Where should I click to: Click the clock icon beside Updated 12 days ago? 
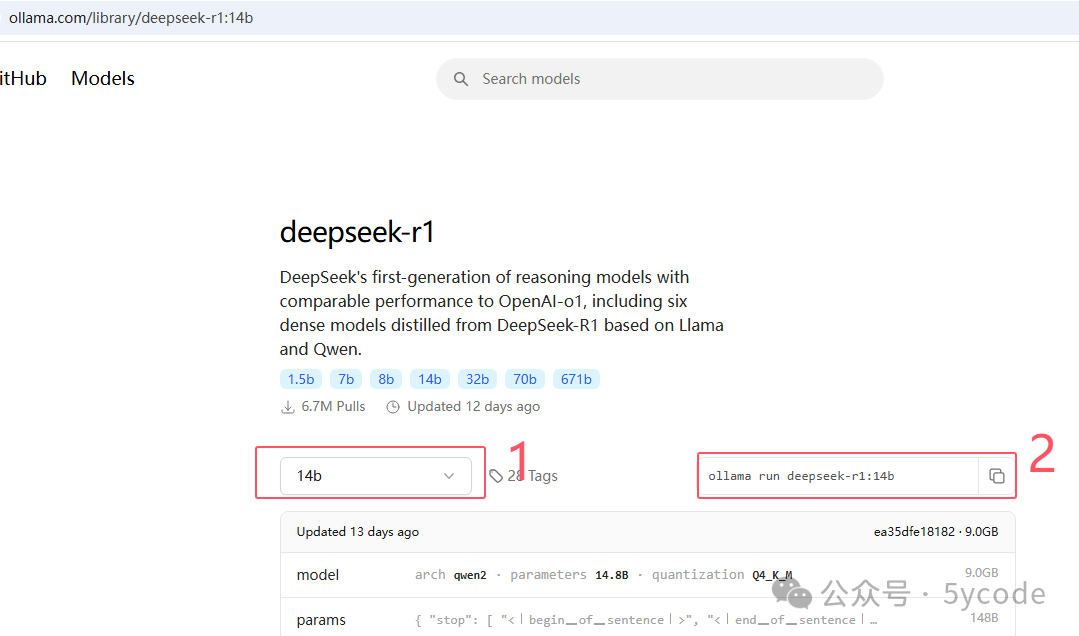[x=392, y=406]
